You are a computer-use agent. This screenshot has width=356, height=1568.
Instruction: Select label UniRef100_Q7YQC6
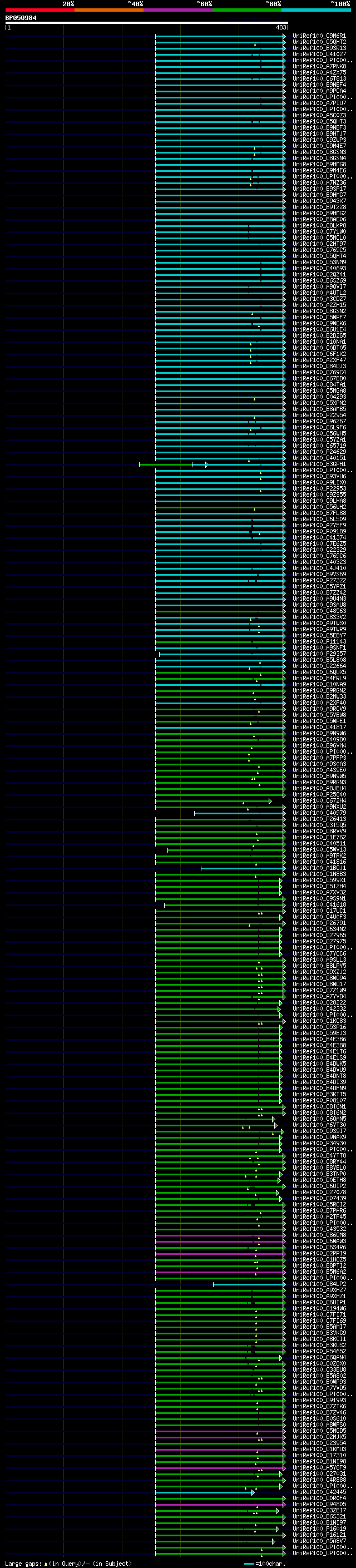click(x=319, y=953)
